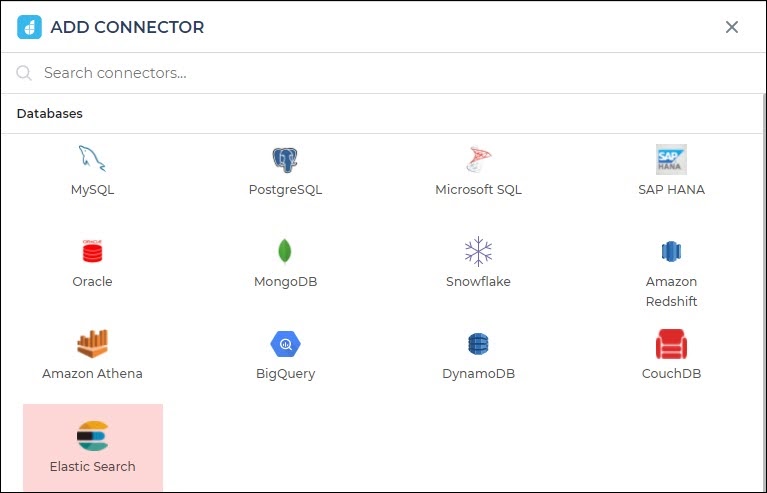Click the Amazon Redshift label text
This screenshot has height=493, width=767.
tap(671, 291)
